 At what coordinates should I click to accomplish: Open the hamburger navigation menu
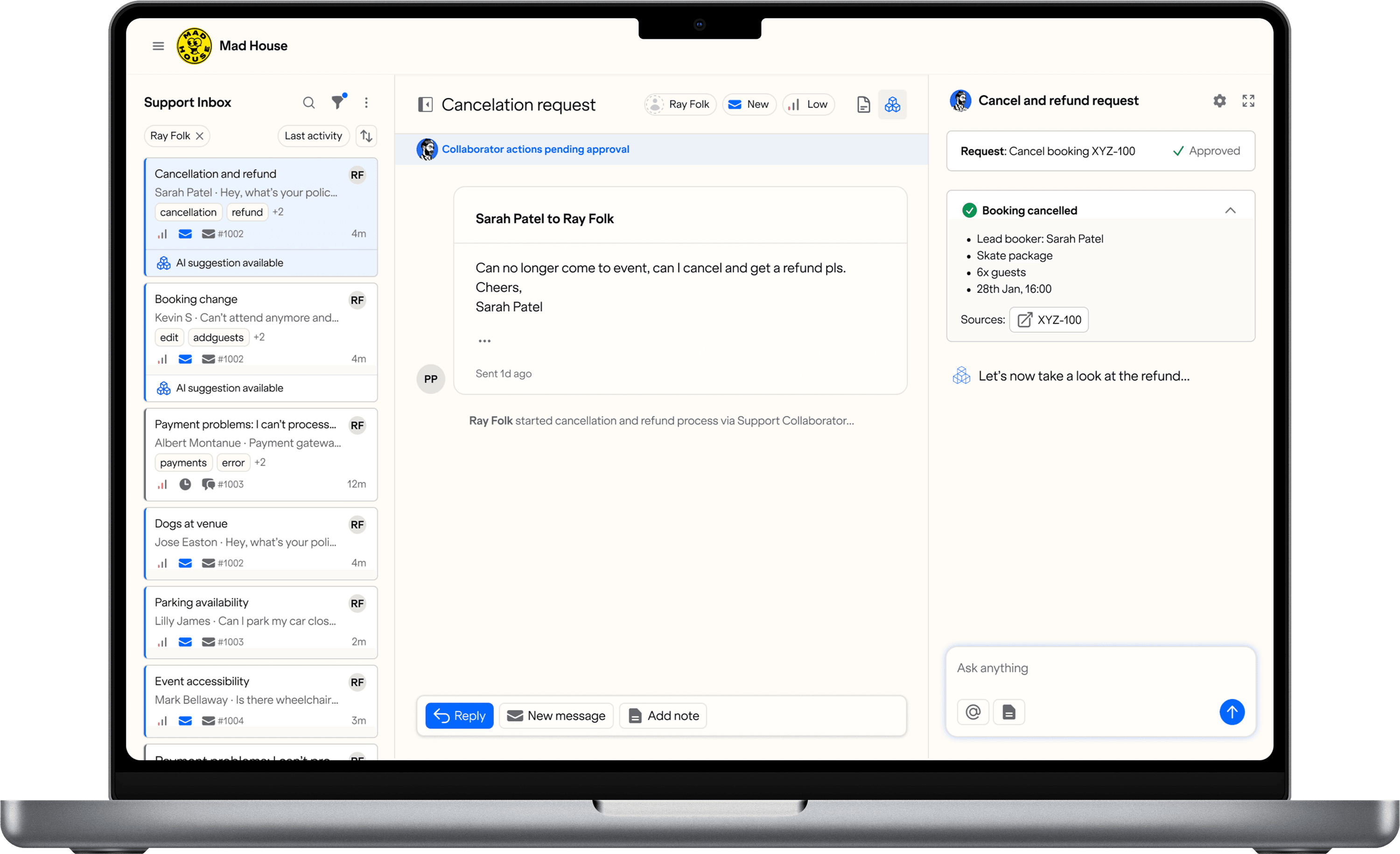coord(158,45)
